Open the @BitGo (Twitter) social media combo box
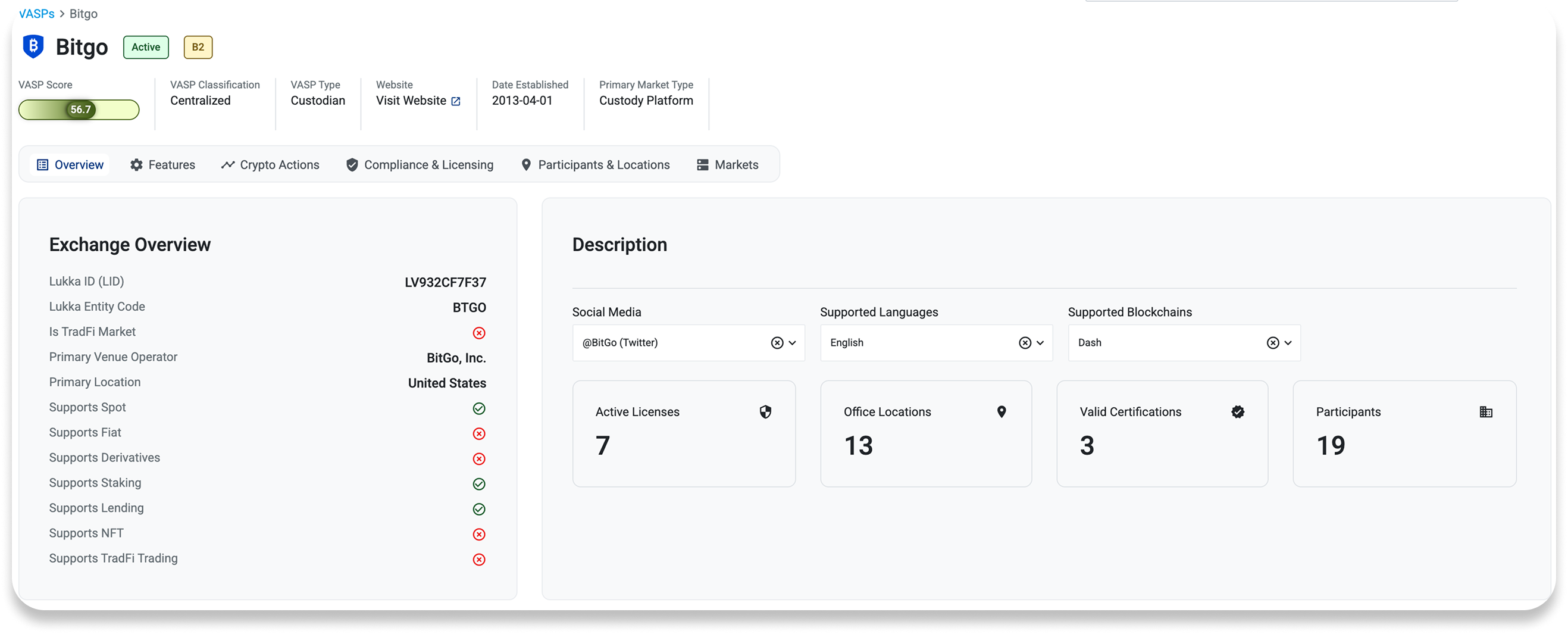Screen dimensions: 1568x634 pyautogui.click(x=688, y=343)
